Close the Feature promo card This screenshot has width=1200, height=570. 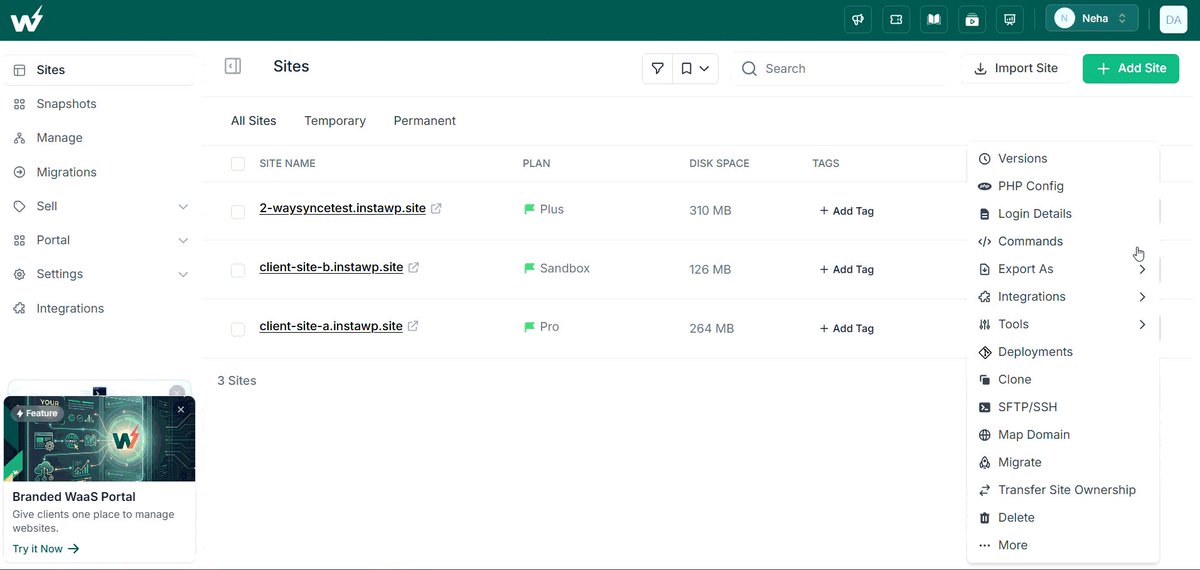click(x=181, y=410)
